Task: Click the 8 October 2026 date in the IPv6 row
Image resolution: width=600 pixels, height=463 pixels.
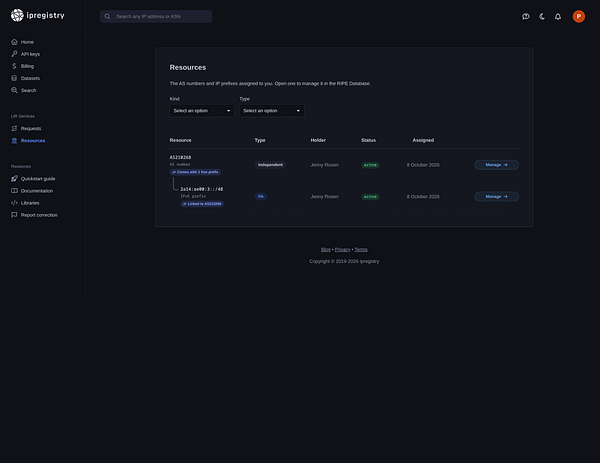Action: [x=423, y=197]
